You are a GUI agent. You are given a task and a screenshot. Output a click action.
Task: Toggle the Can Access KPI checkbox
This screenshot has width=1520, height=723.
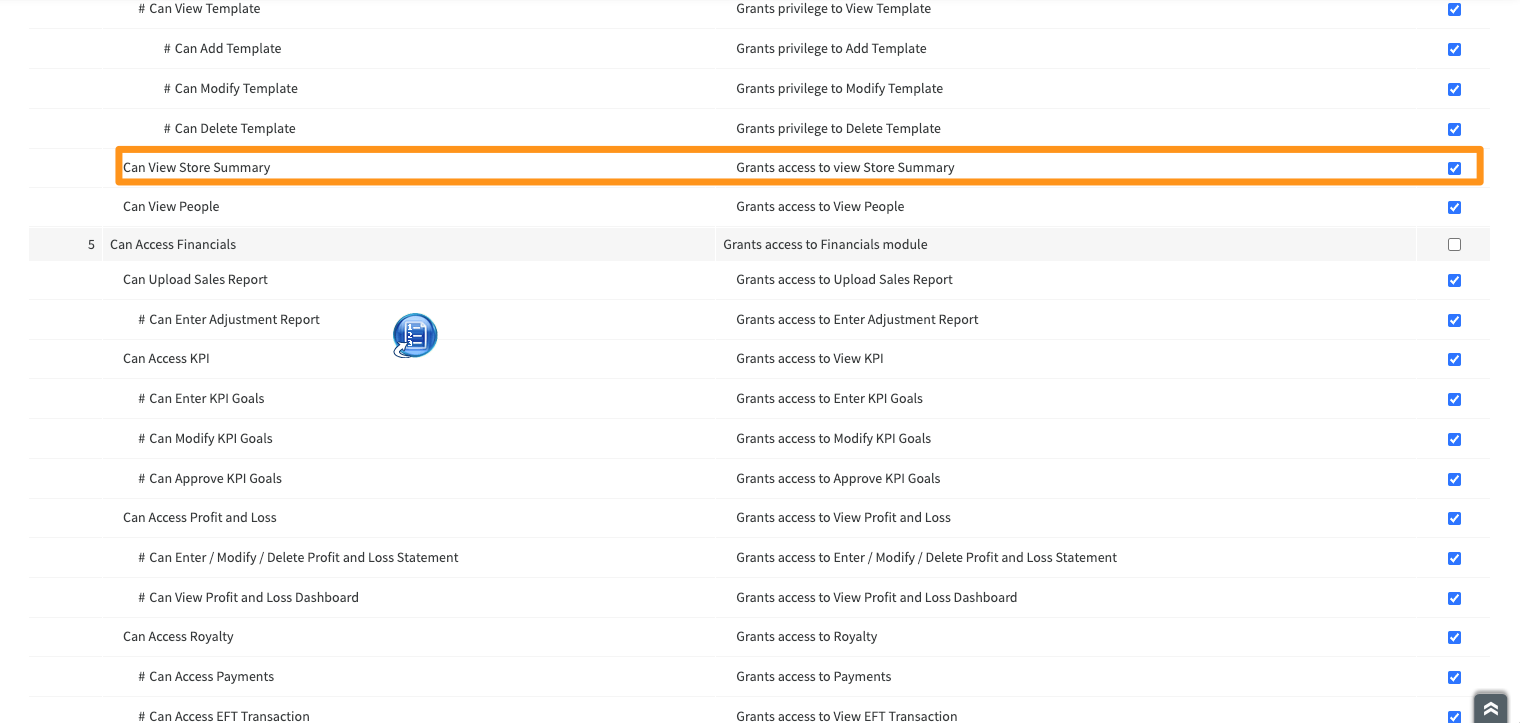1454,359
